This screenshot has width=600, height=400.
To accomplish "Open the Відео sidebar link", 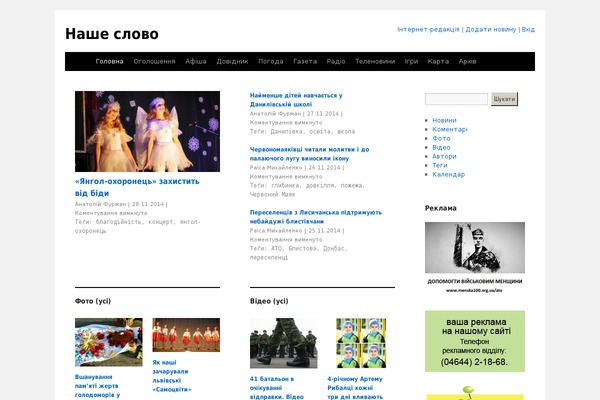I will [x=441, y=147].
